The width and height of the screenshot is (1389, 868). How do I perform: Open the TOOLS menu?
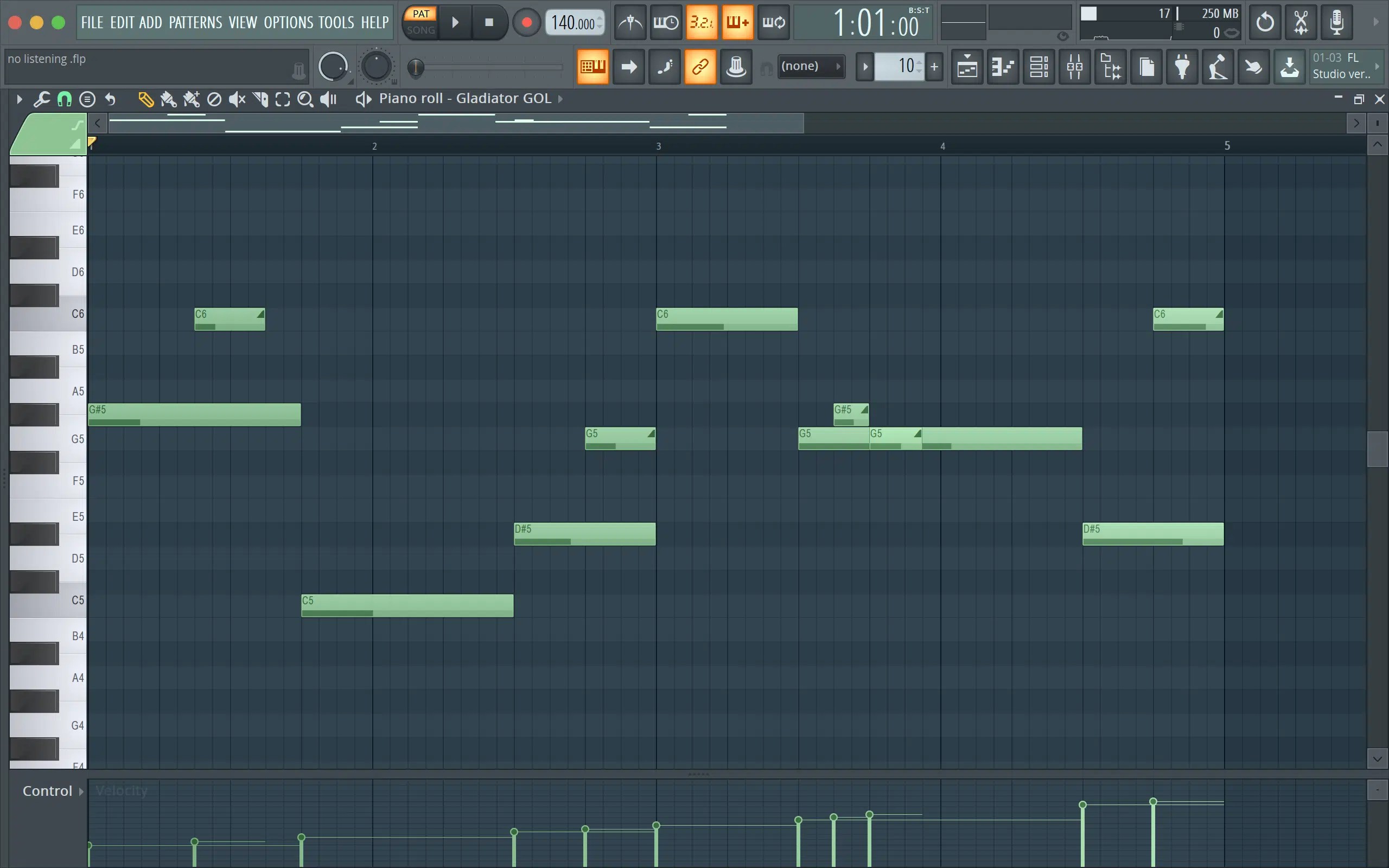pyautogui.click(x=336, y=22)
